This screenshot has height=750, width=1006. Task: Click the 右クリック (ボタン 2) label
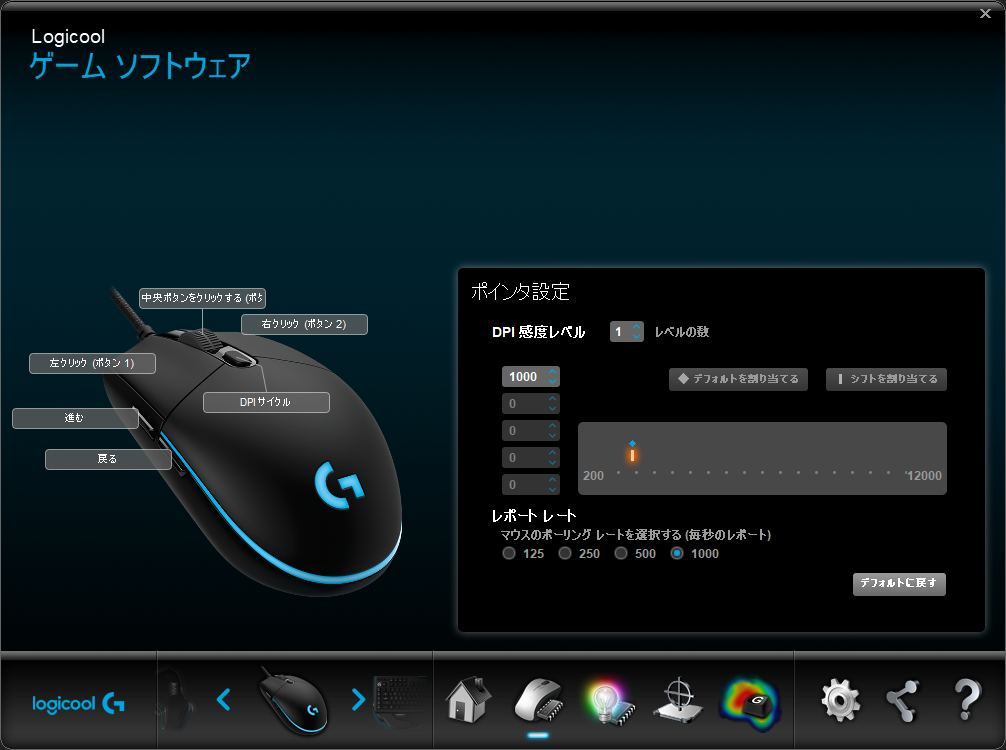304,324
